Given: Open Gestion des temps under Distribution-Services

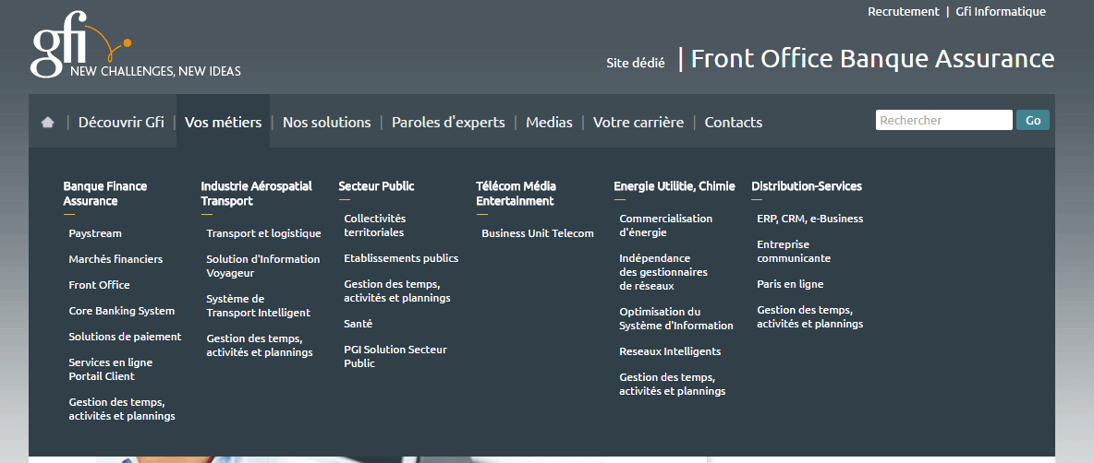Looking at the screenshot, I should [810, 317].
